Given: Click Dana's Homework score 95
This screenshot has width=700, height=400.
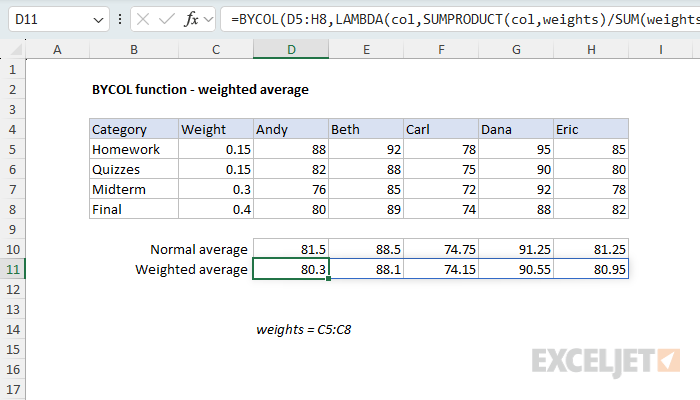Looking at the screenshot, I should (516, 150).
